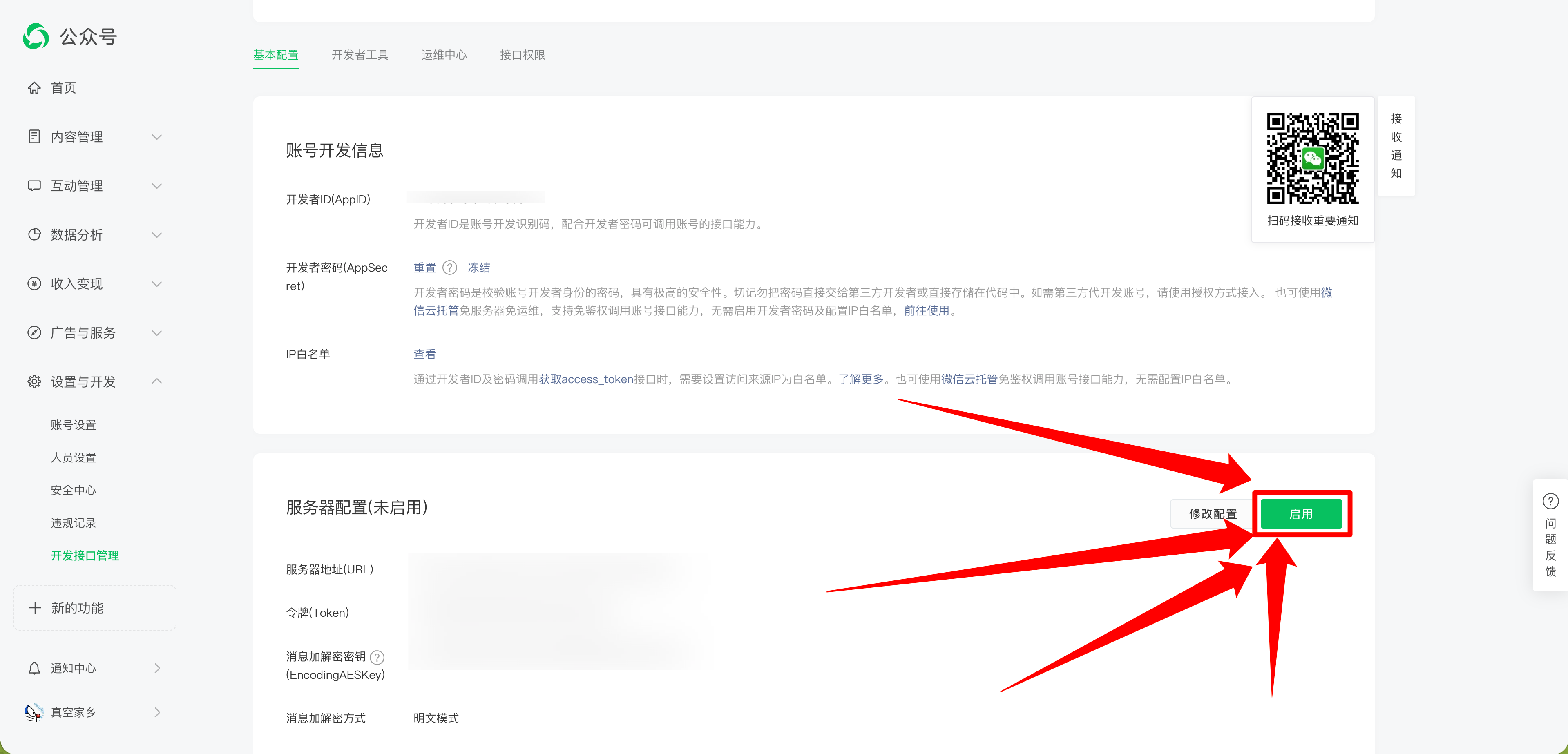Expand the 内容管理 menu chevron
The width and height of the screenshot is (1568, 754).
(157, 137)
